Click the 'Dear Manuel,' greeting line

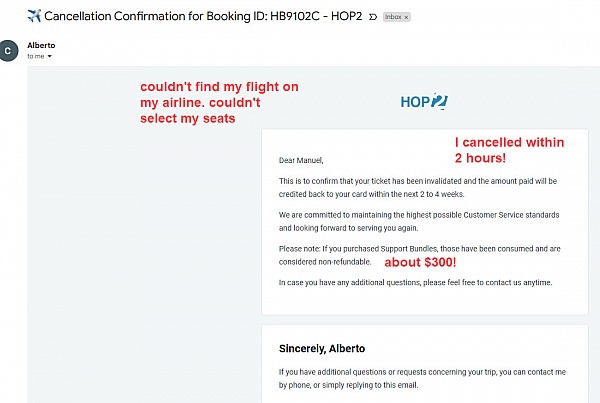302,160
